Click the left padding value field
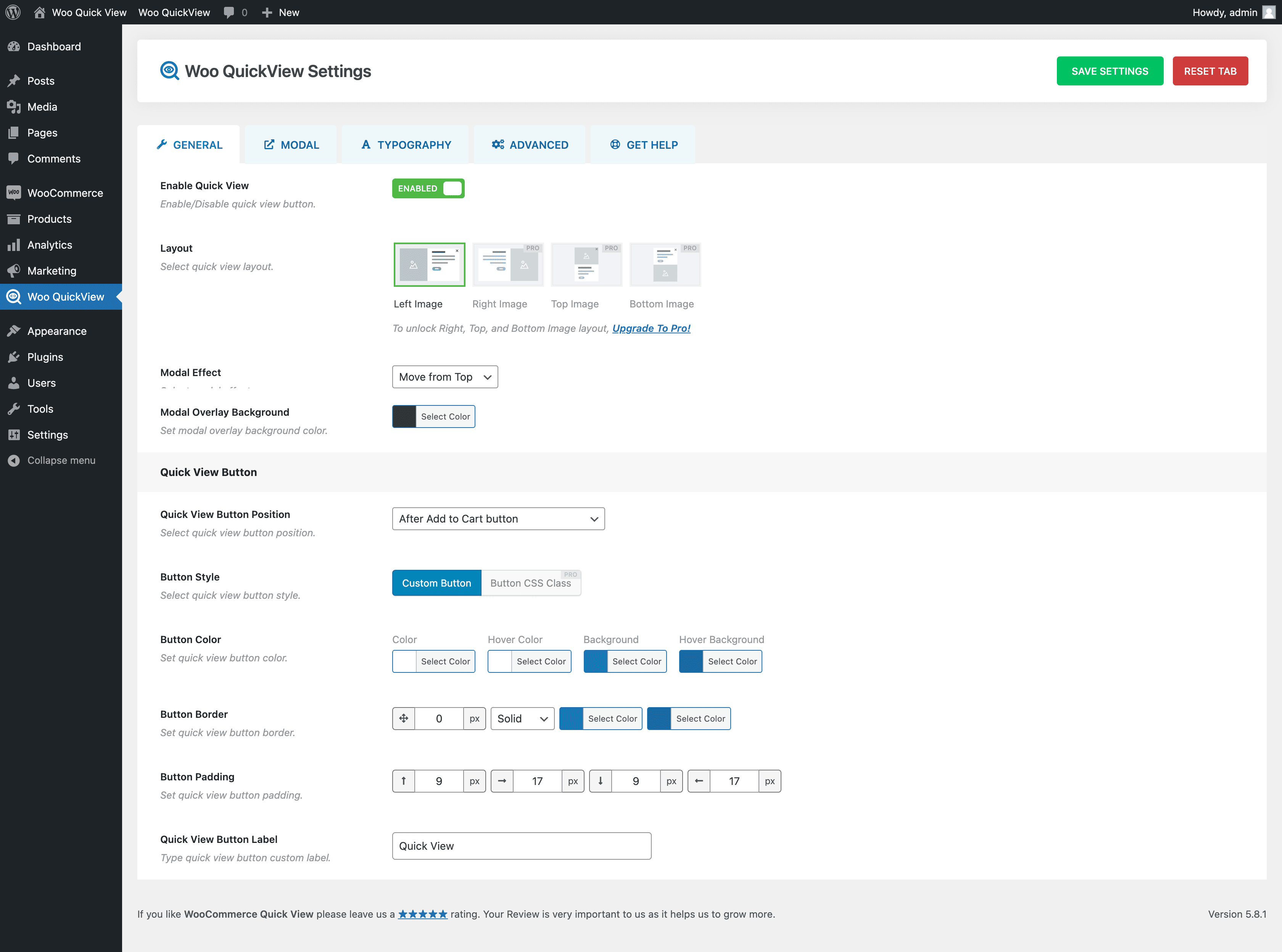 (x=734, y=781)
